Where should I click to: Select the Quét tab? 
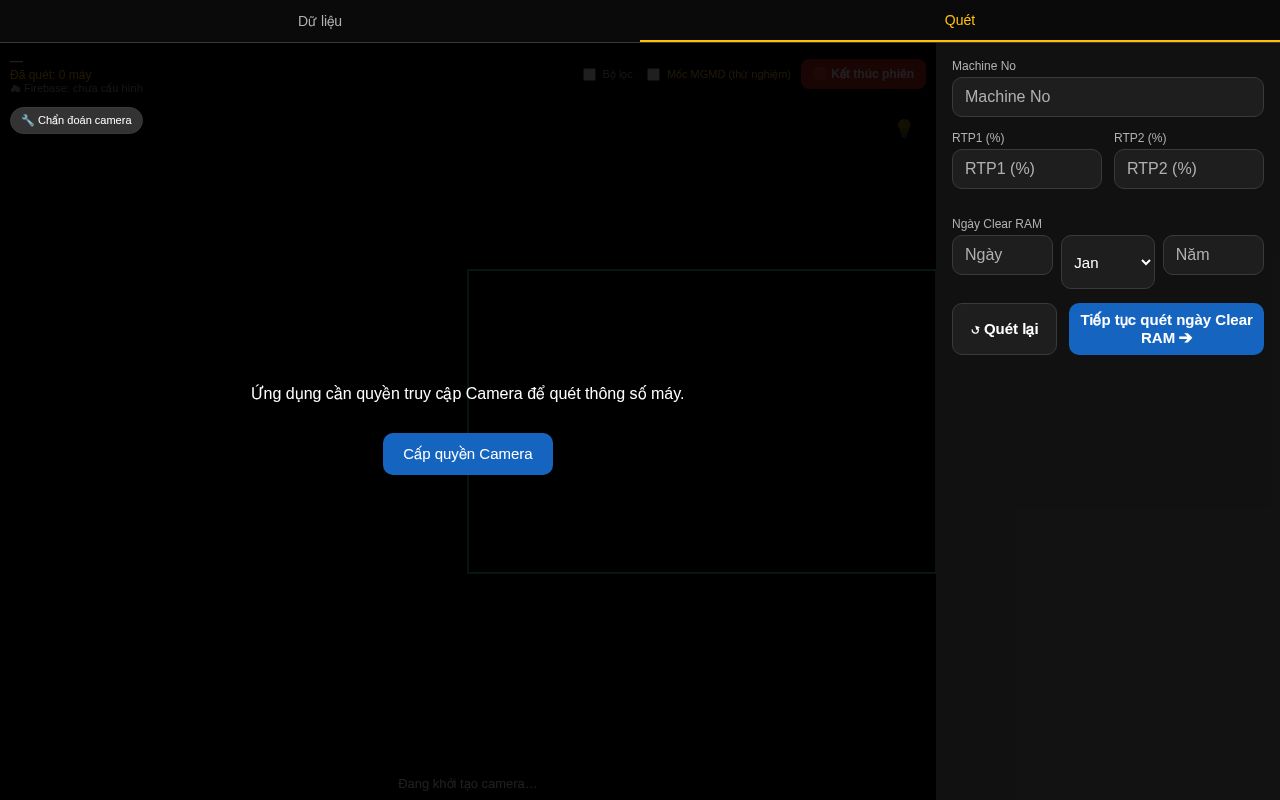tap(960, 21)
